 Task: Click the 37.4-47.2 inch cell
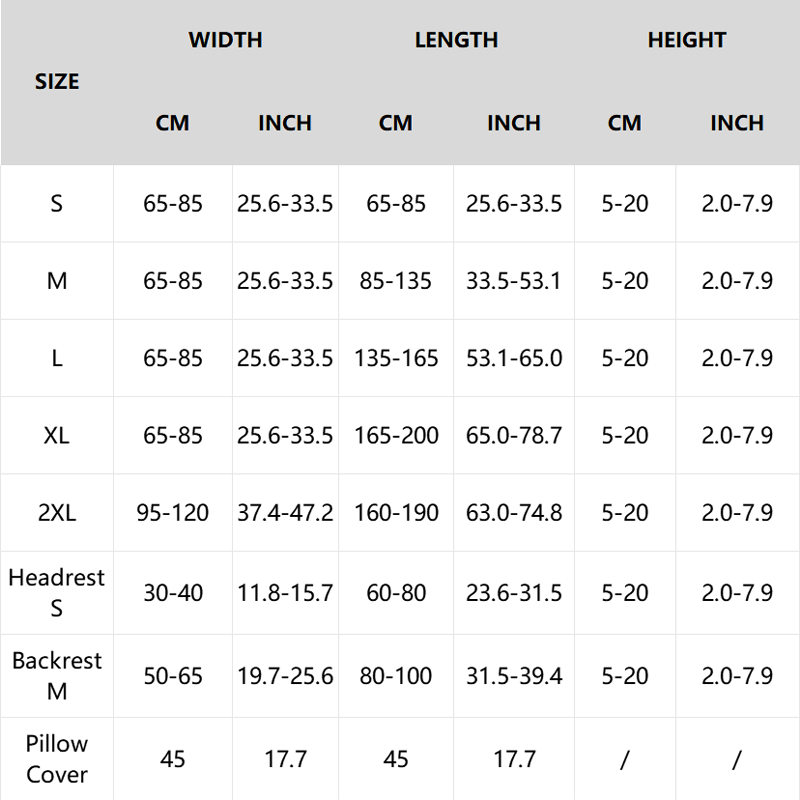(x=285, y=513)
